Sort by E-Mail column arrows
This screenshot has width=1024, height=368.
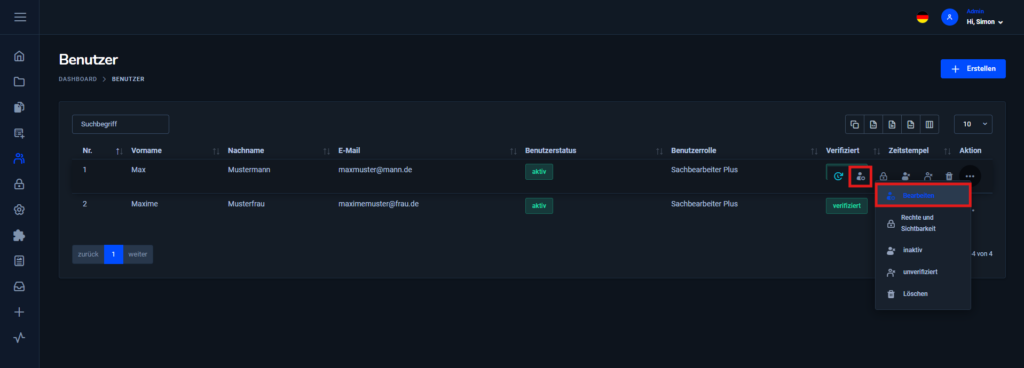click(x=513, y=151)
